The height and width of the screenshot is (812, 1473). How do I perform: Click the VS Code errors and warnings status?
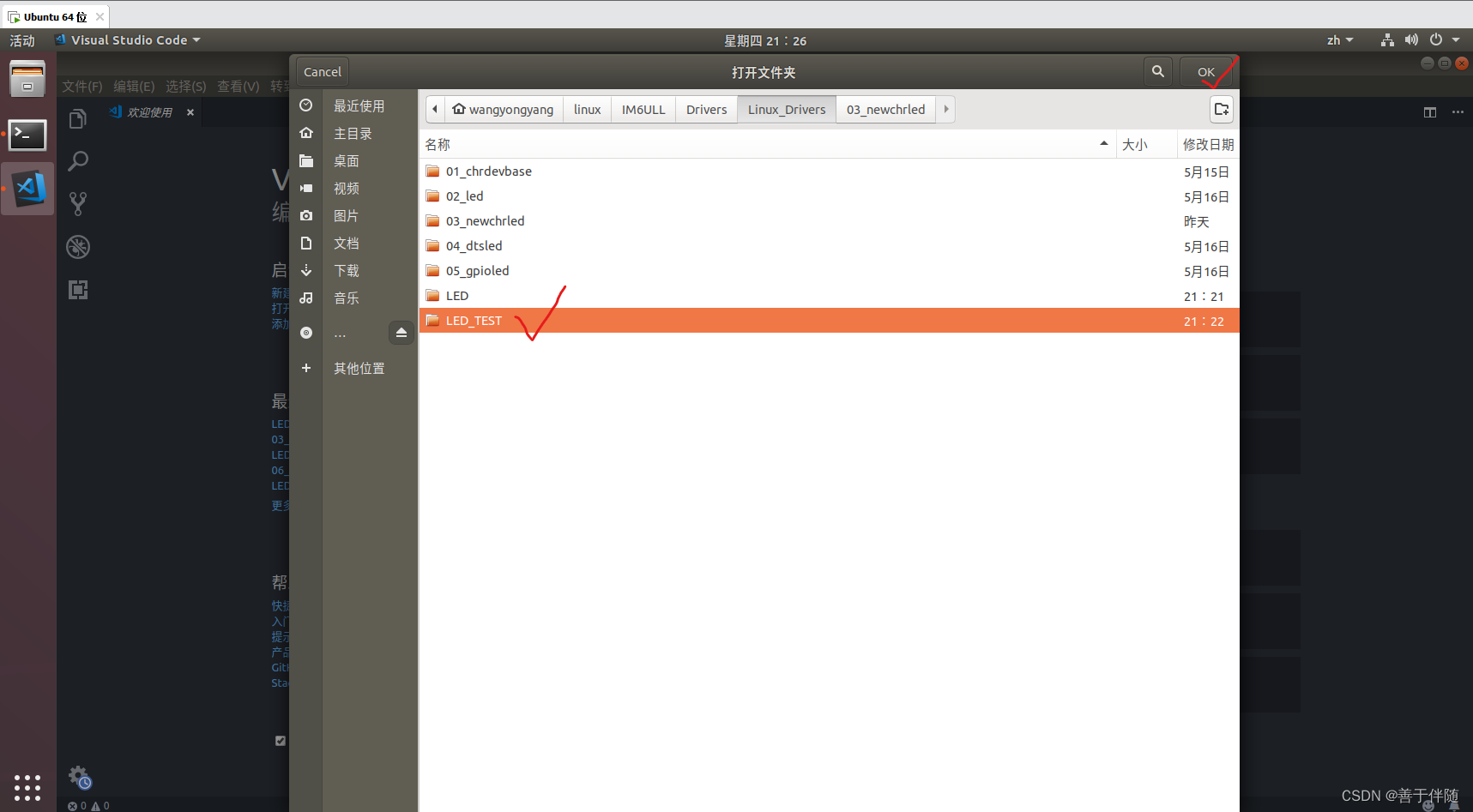click(88, 806)
